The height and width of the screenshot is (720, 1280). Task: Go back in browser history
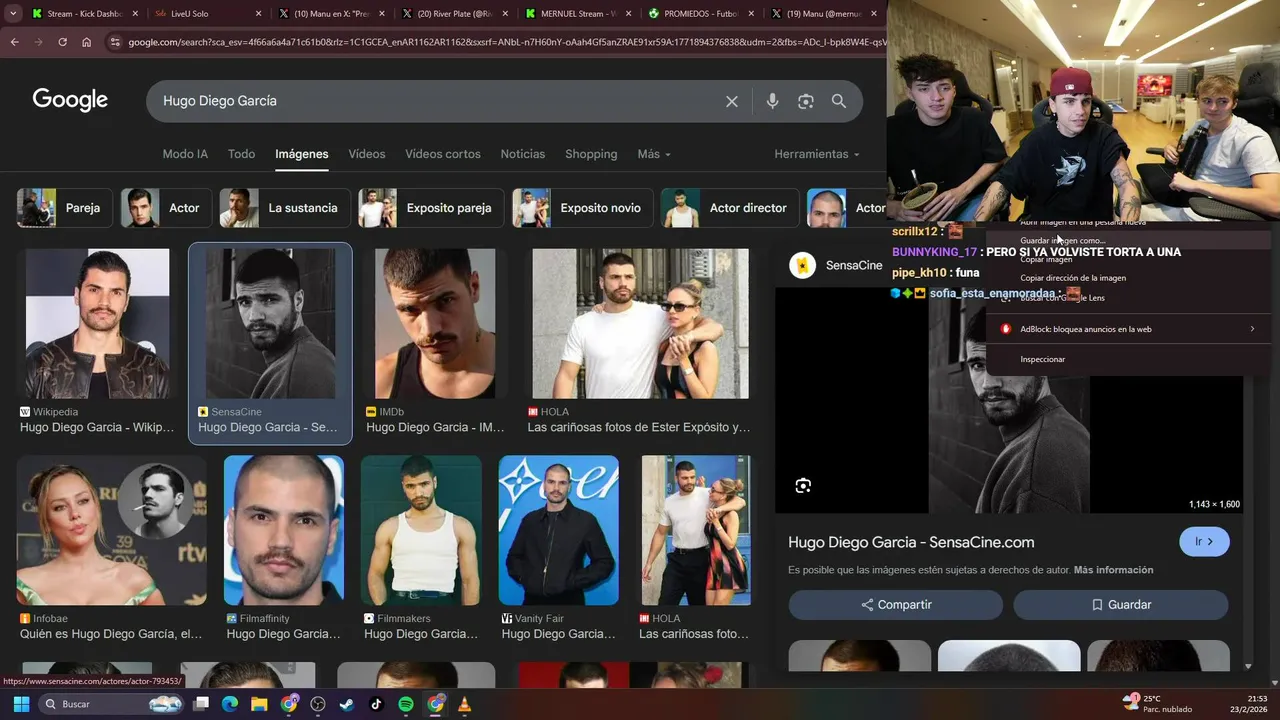coord(14,42)
